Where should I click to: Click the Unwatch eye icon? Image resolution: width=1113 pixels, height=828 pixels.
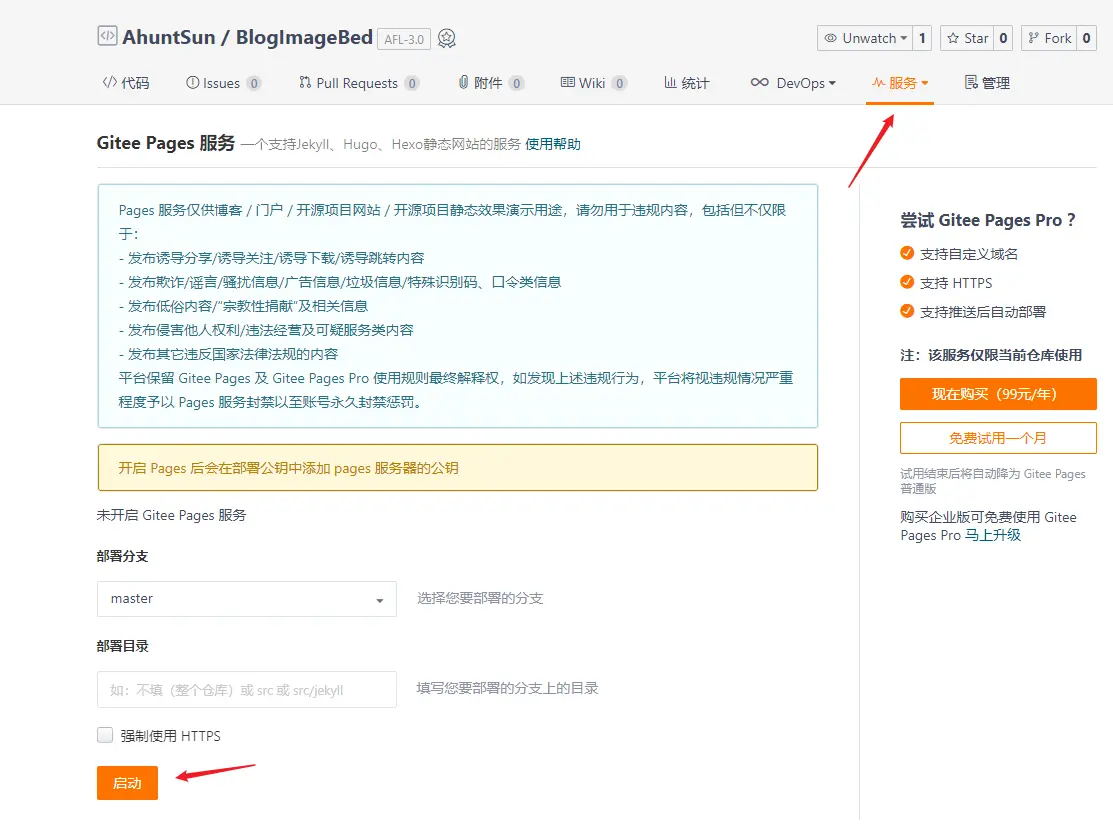point(830,38)
